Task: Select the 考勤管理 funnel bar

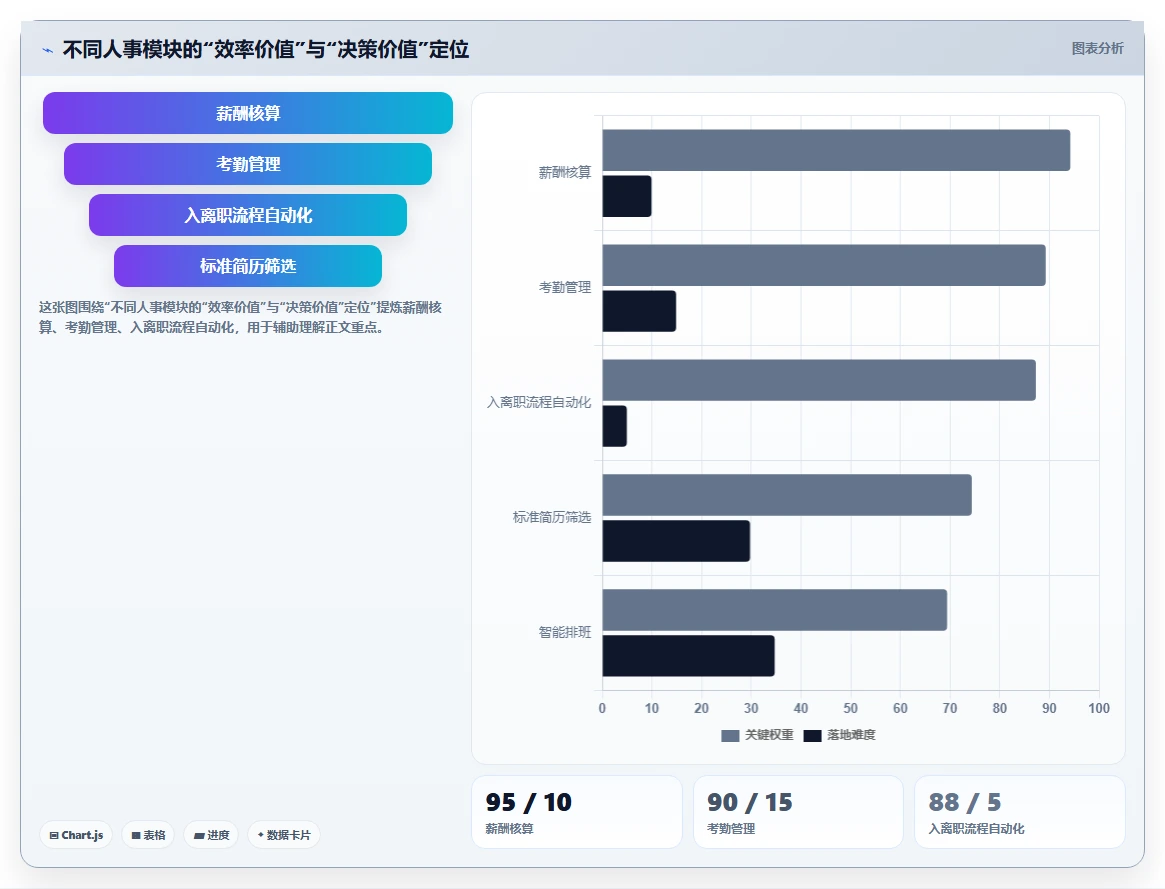Action: point(247,164)
